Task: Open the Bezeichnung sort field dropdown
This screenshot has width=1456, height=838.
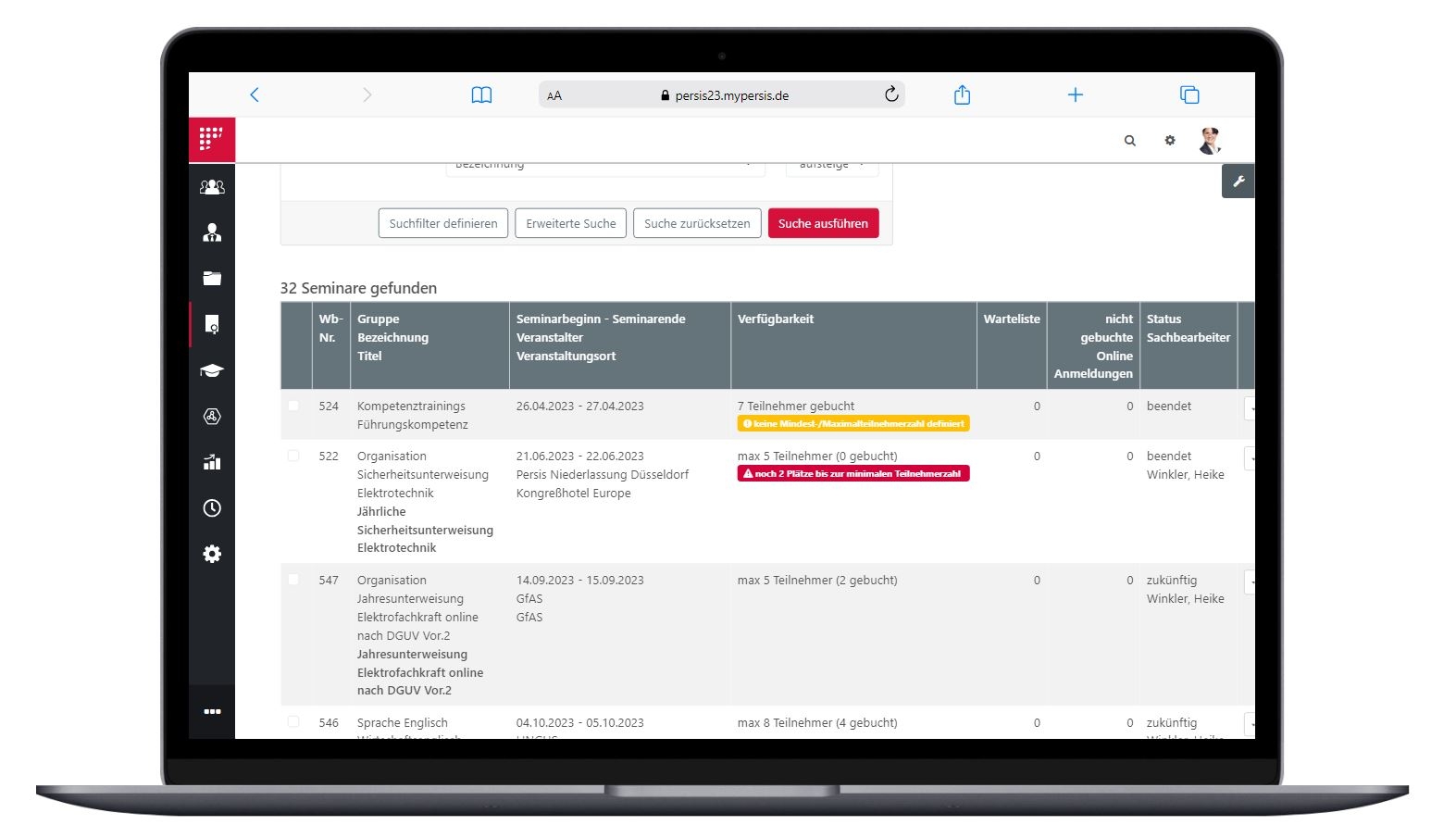Action: 605,168
